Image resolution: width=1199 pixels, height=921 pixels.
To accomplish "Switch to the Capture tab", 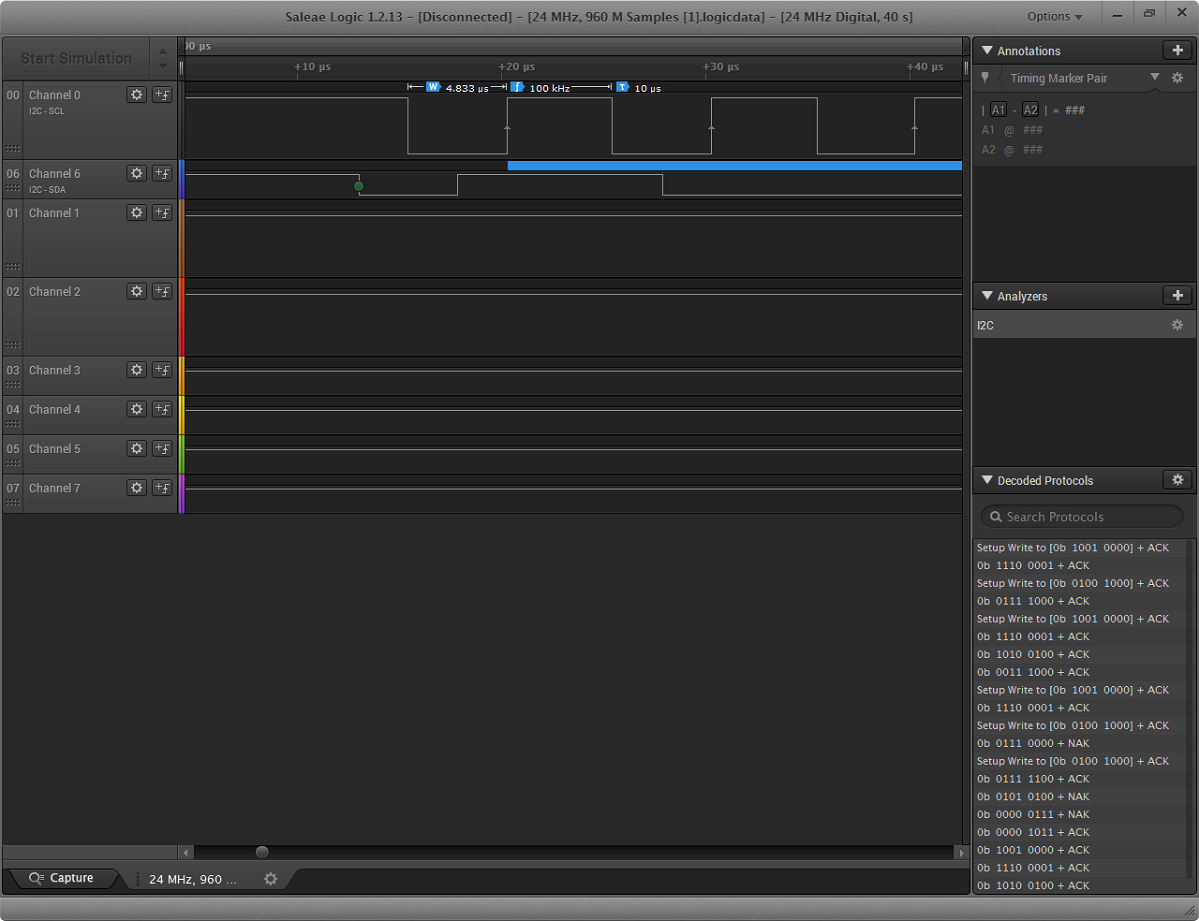I will pyautogui.click(x=62, y=878).
